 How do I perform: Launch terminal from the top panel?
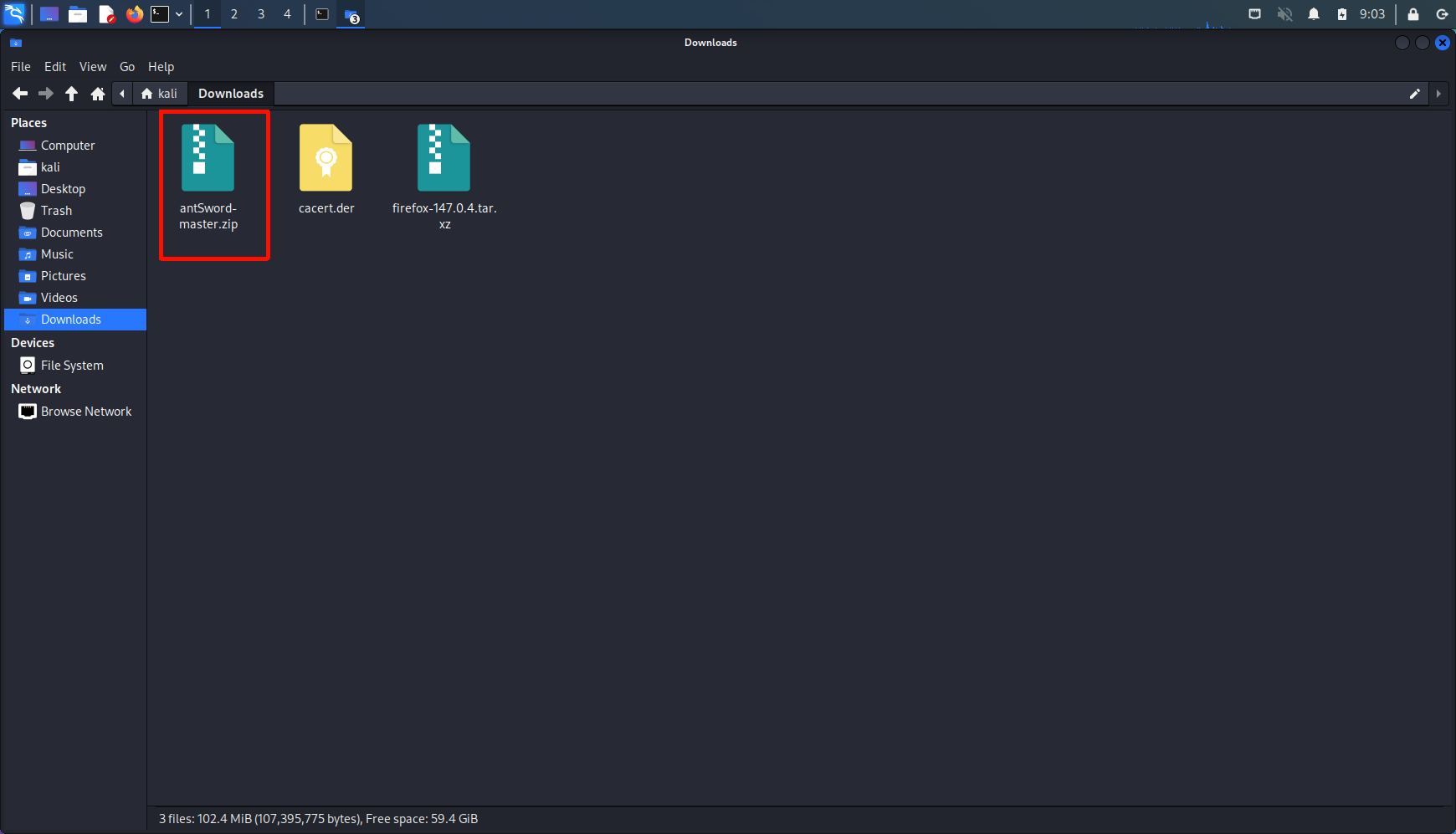[160, 14]
